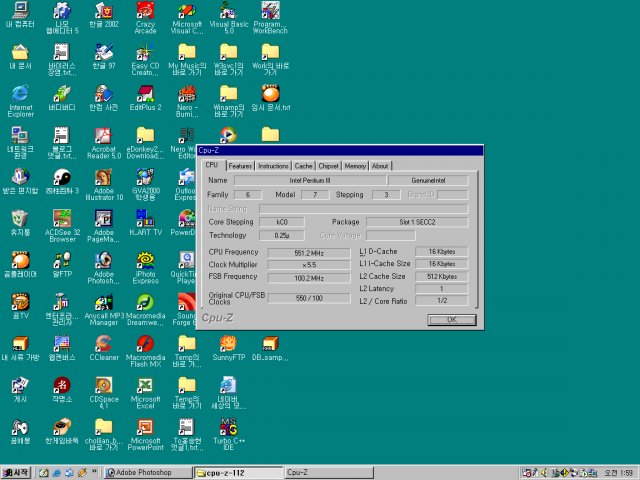Image resolution: width=640 pixels, height=480 pixels.
Task: Open the Start (시작) menu button
Action: pyautogui.click(x=16, y=473)
